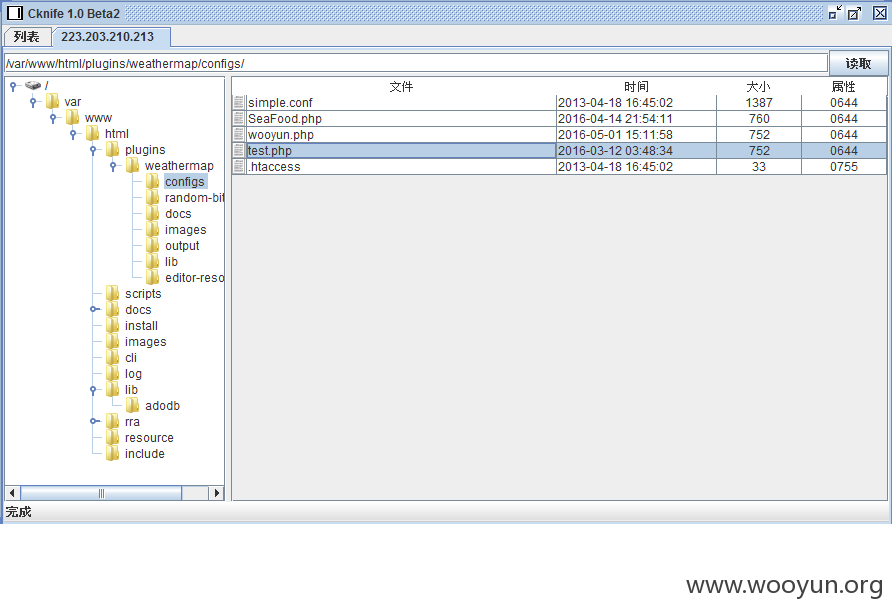Click the random-bits folder icon

(x=152, y=197)
